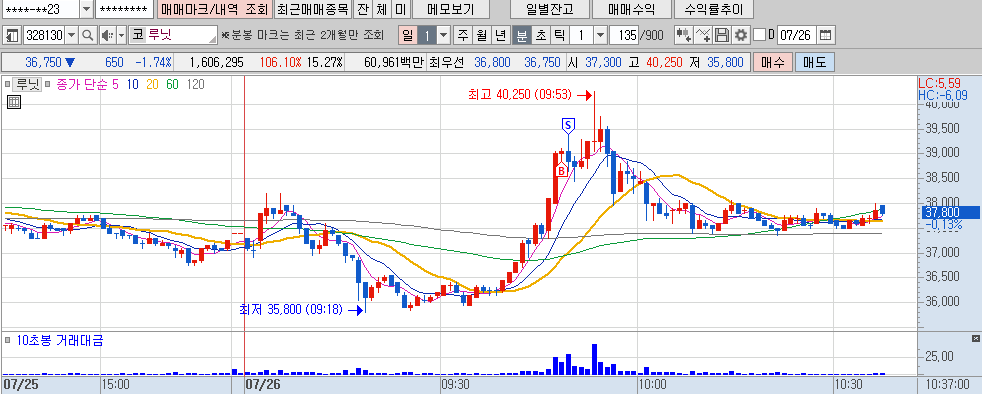Open the calendar date picker icon
This screenshot has height=394, width=982.
pos(826,35)
